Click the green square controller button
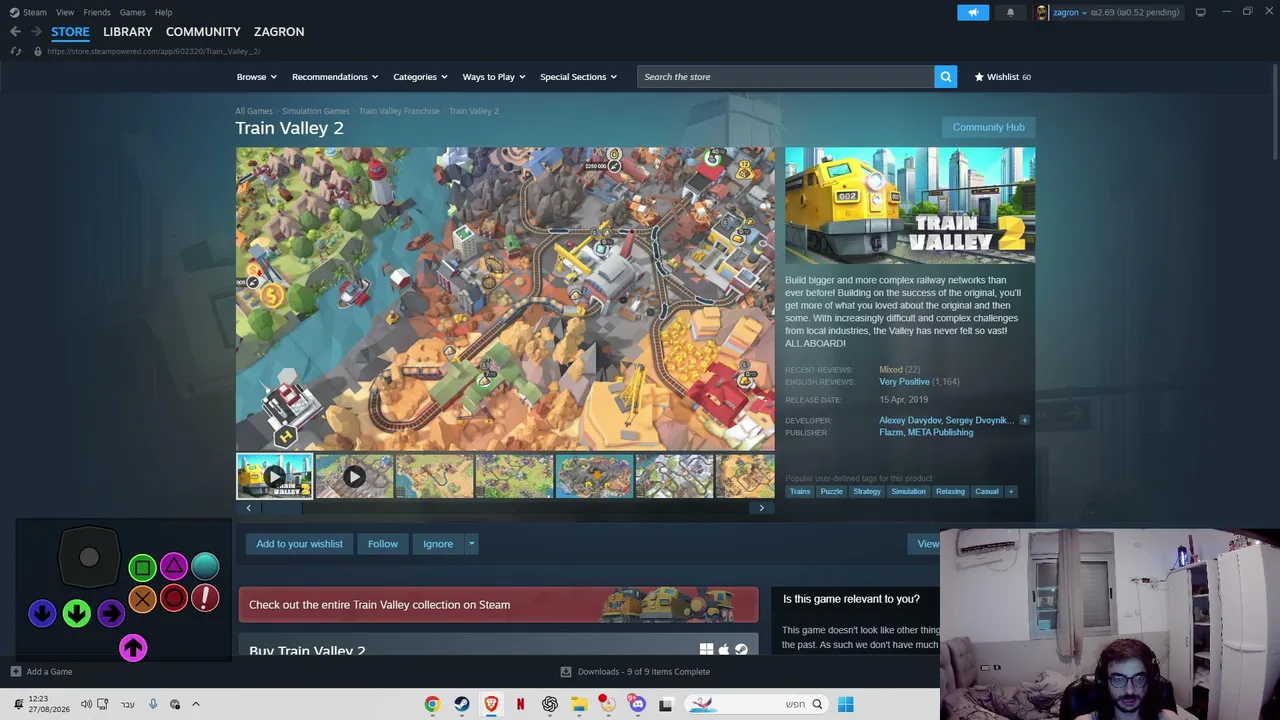Image resolution: width=1280 pixels, height=720 pixels. (142, 568)
